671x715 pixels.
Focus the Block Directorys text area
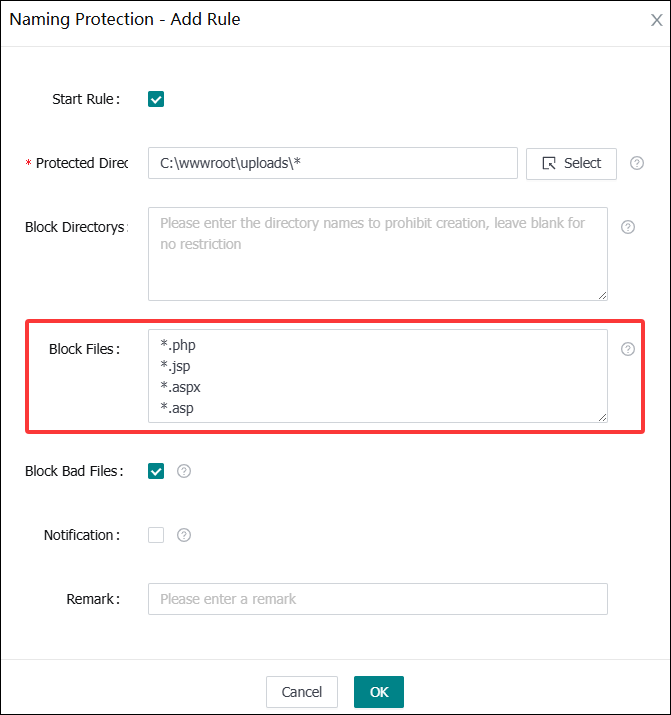(377, 253)
